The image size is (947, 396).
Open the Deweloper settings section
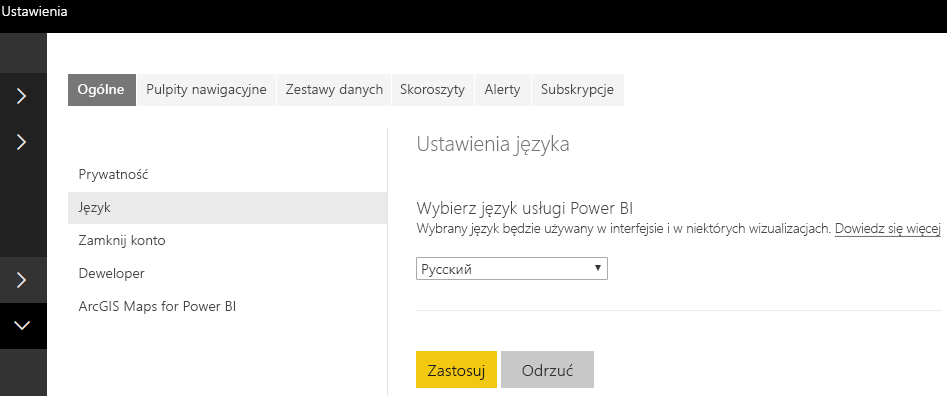(x=227, y=273)
